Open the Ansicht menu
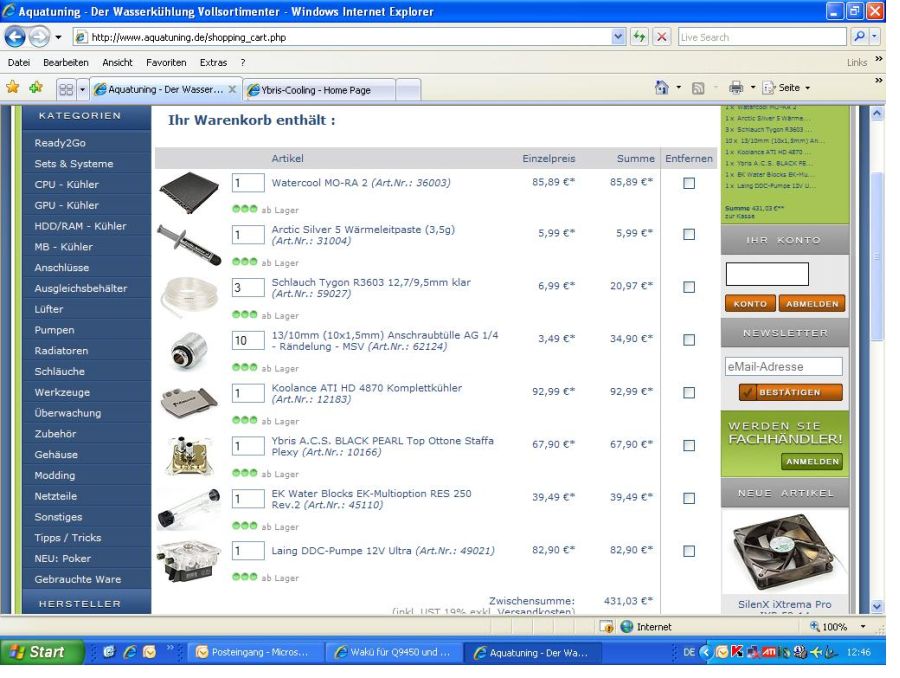Viewport: 900px width, 678px height. (x=118, y=63)
